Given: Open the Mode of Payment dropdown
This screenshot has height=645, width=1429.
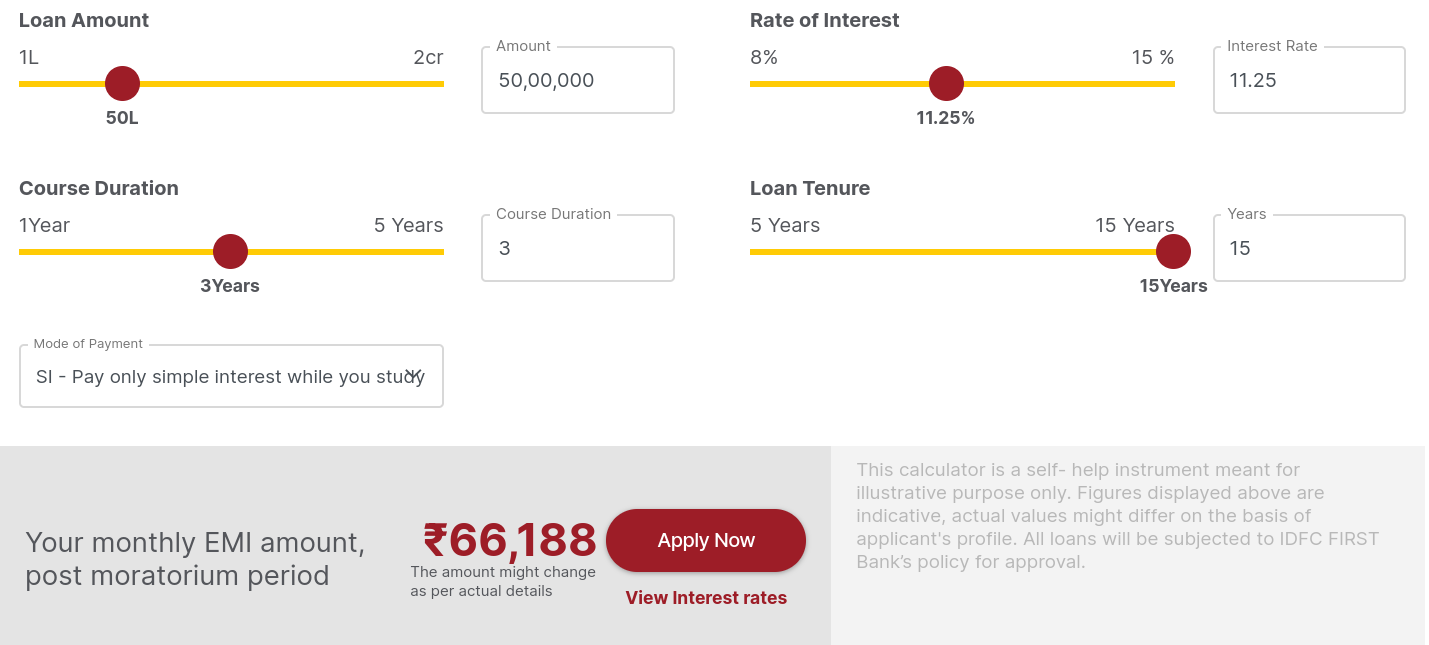Looking at the screenshot, I should [x=231, y=377].
